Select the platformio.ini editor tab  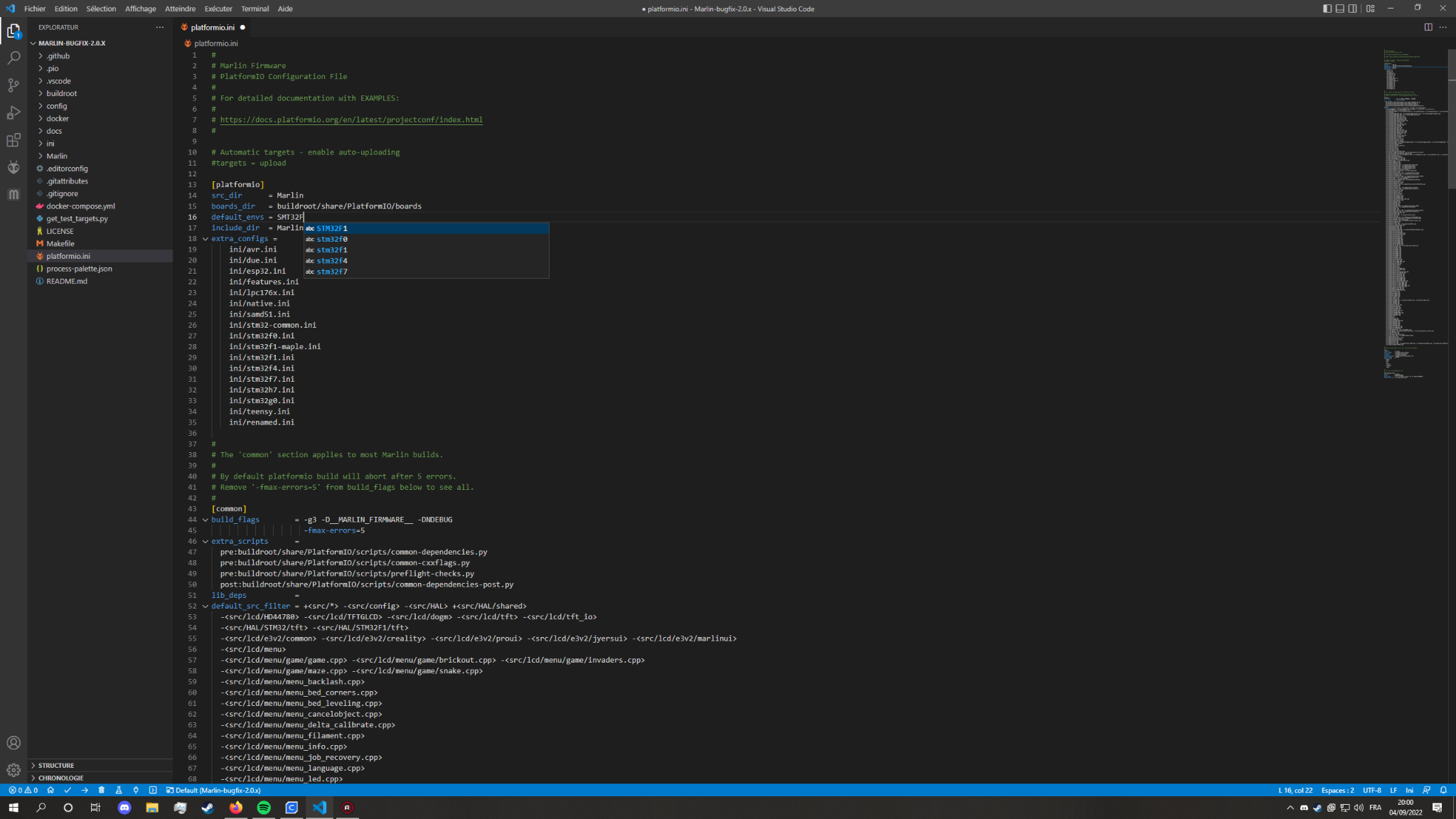click(x=213, y=27)
